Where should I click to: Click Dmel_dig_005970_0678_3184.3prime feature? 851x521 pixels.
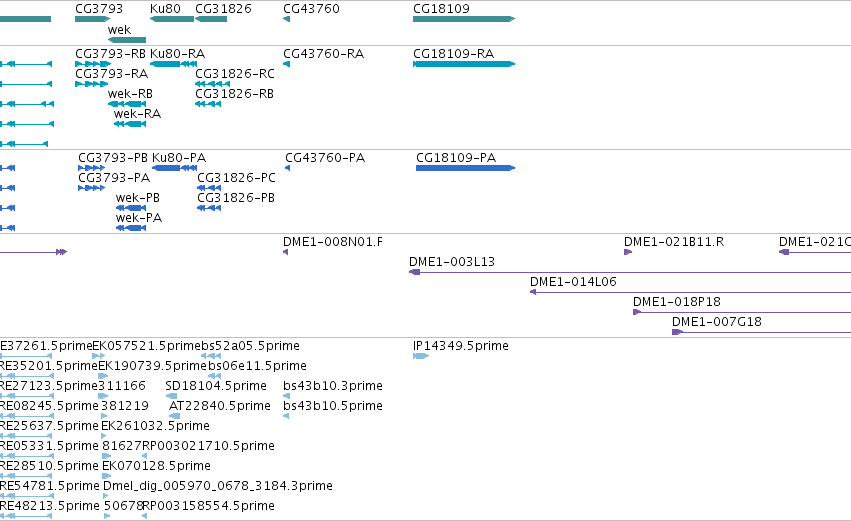click(218, 487)
